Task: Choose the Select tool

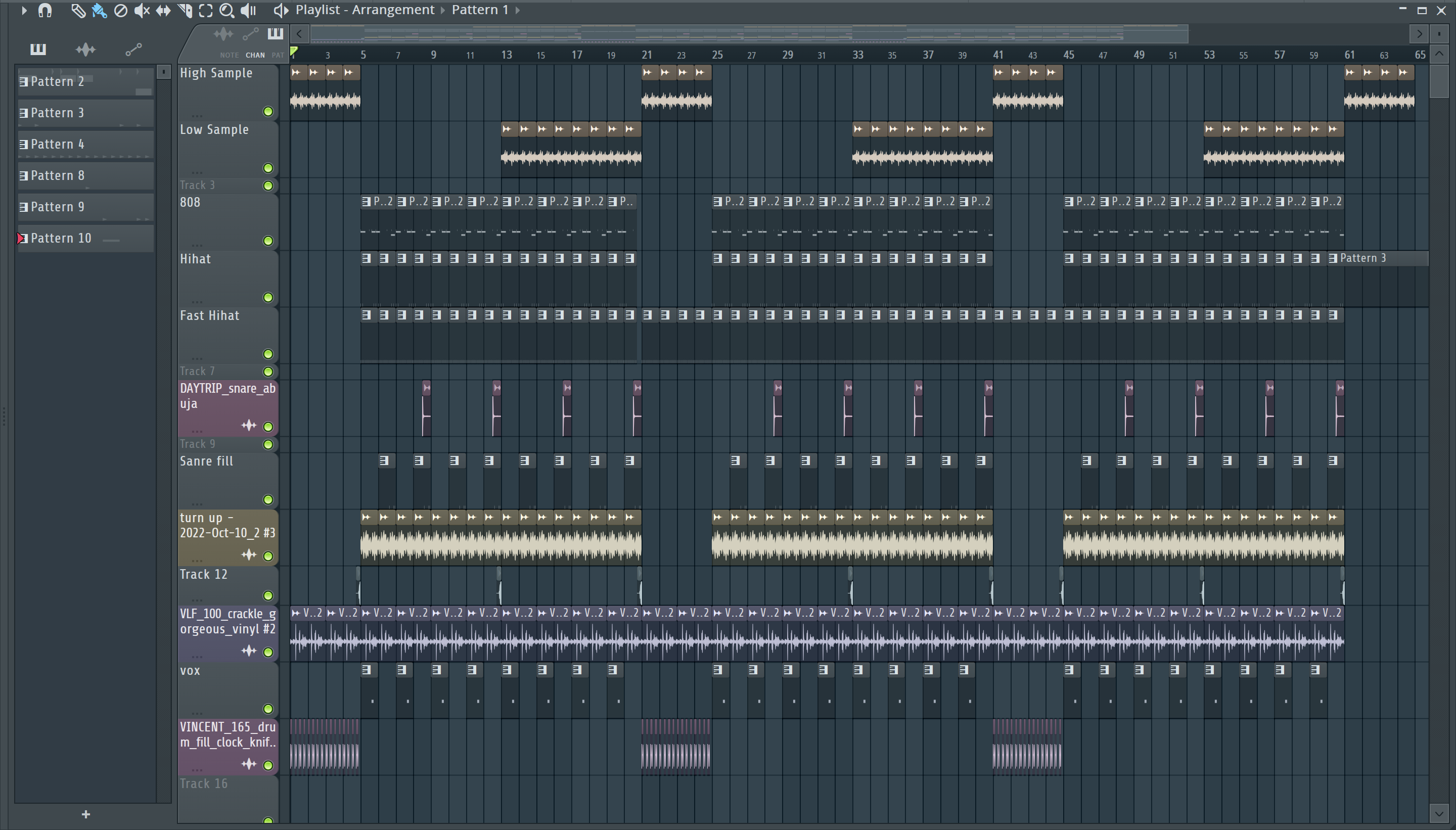Action: pos(206,10)
